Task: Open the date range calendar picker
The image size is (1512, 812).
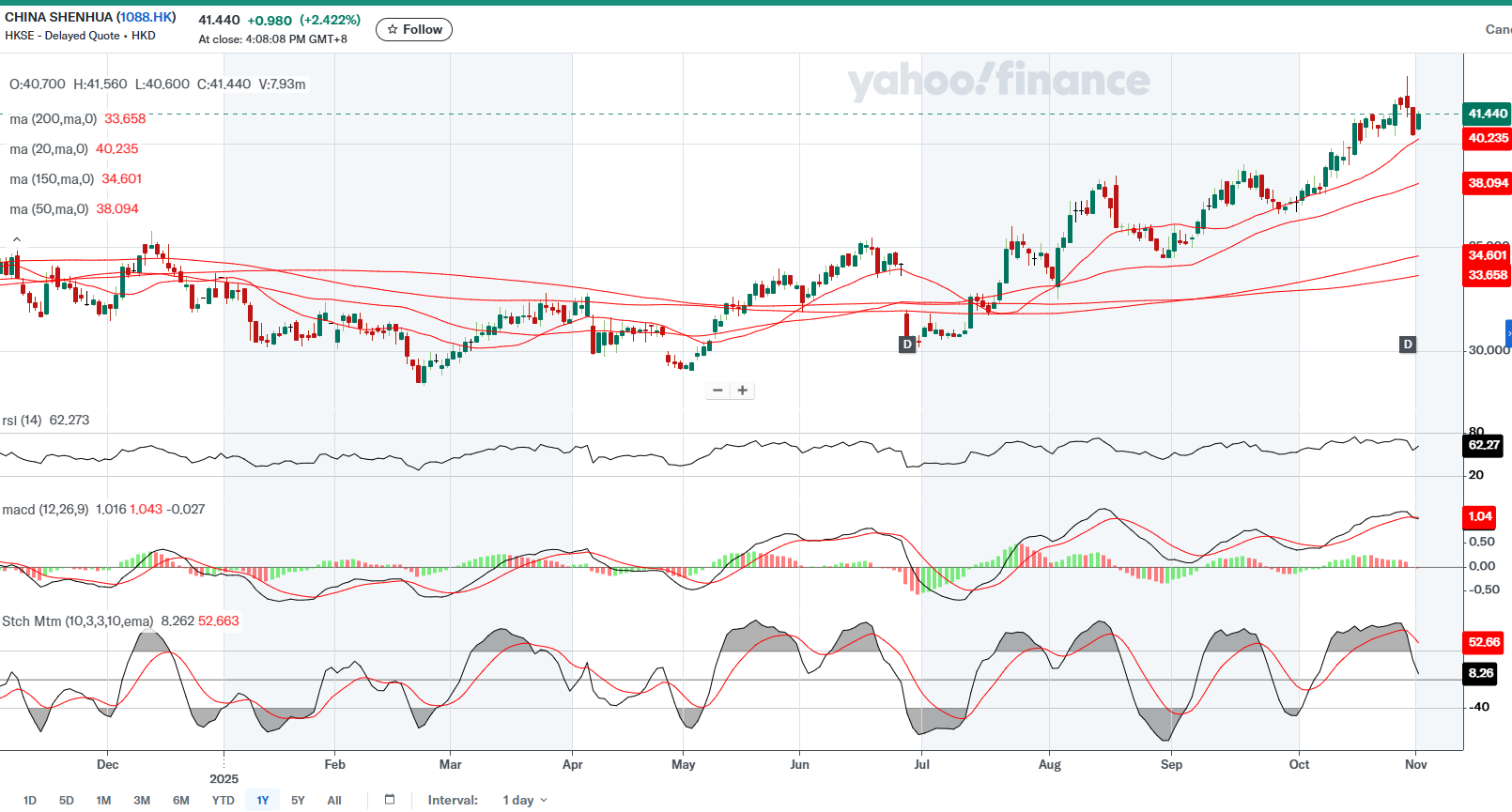Action: (390, 800)
